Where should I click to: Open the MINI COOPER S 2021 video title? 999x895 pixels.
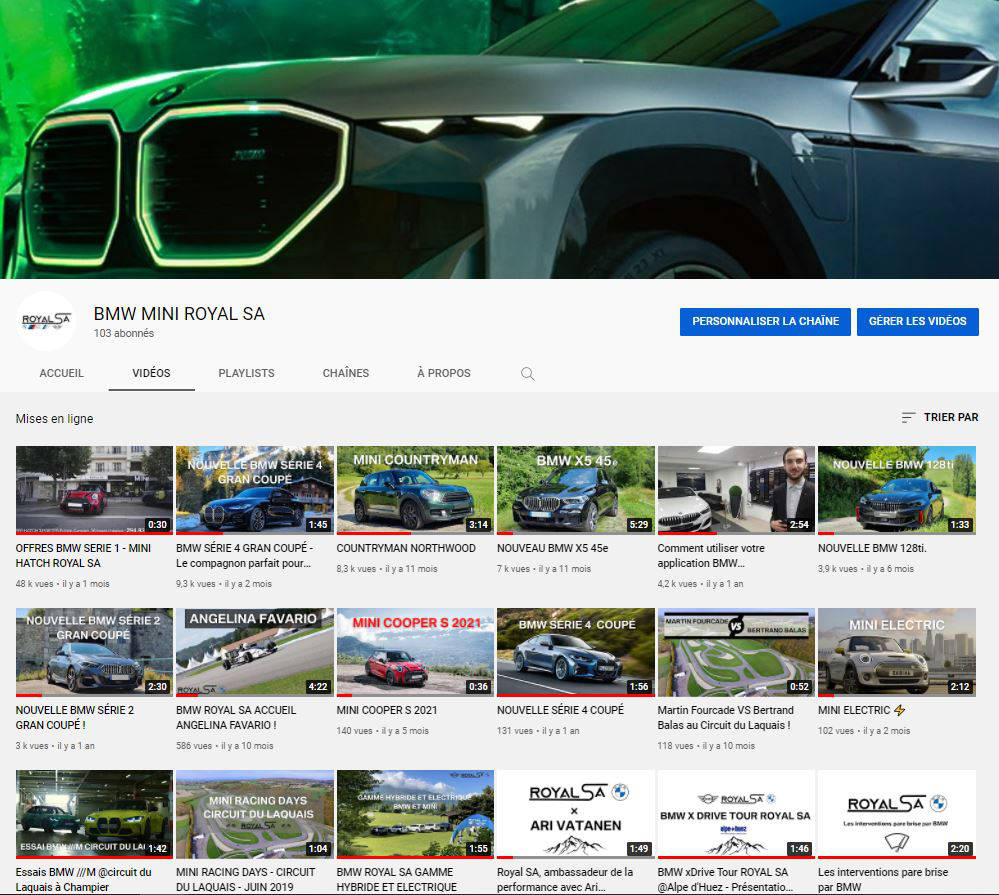(x=387, y=710)
